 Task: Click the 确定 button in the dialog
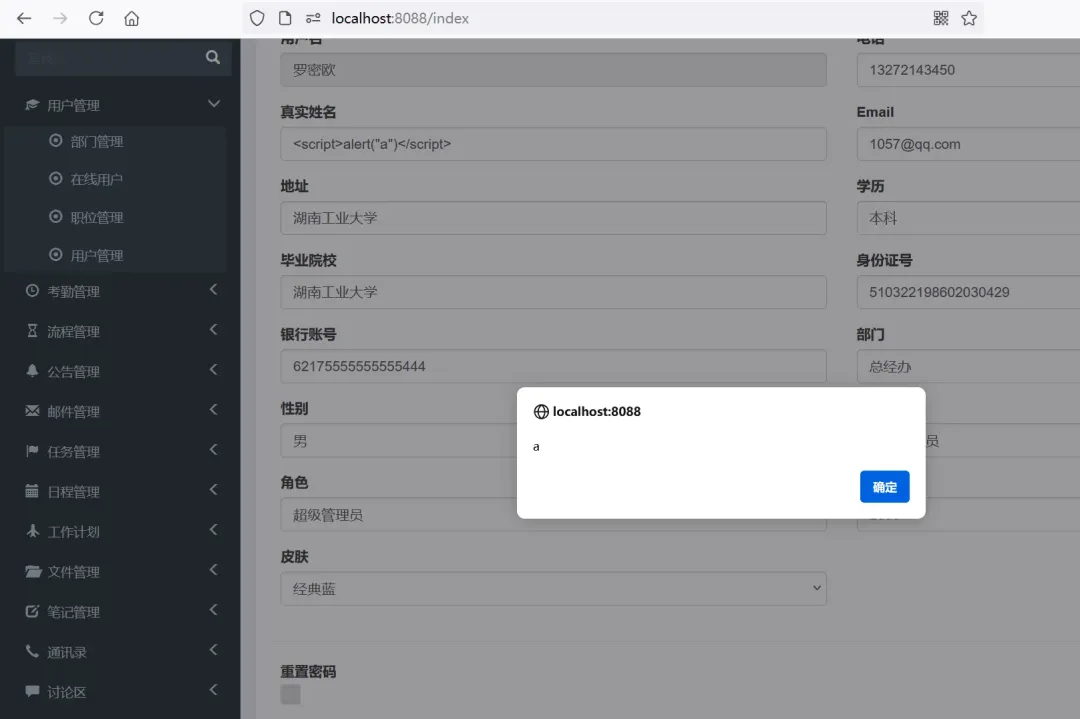tap(884, 487)
